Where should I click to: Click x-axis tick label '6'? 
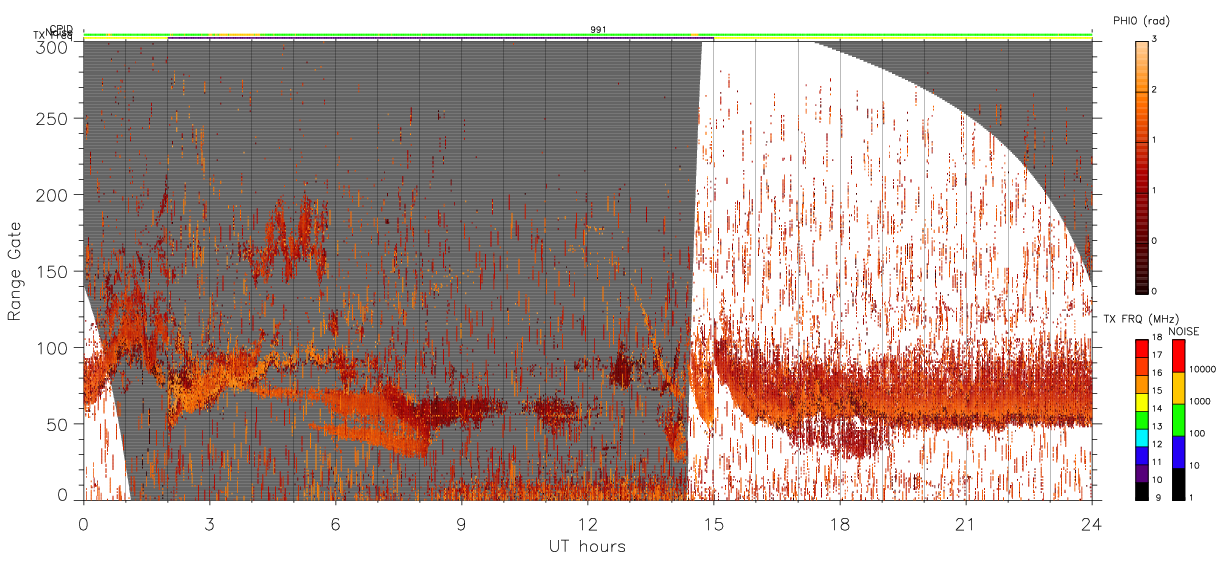point(335,524)
